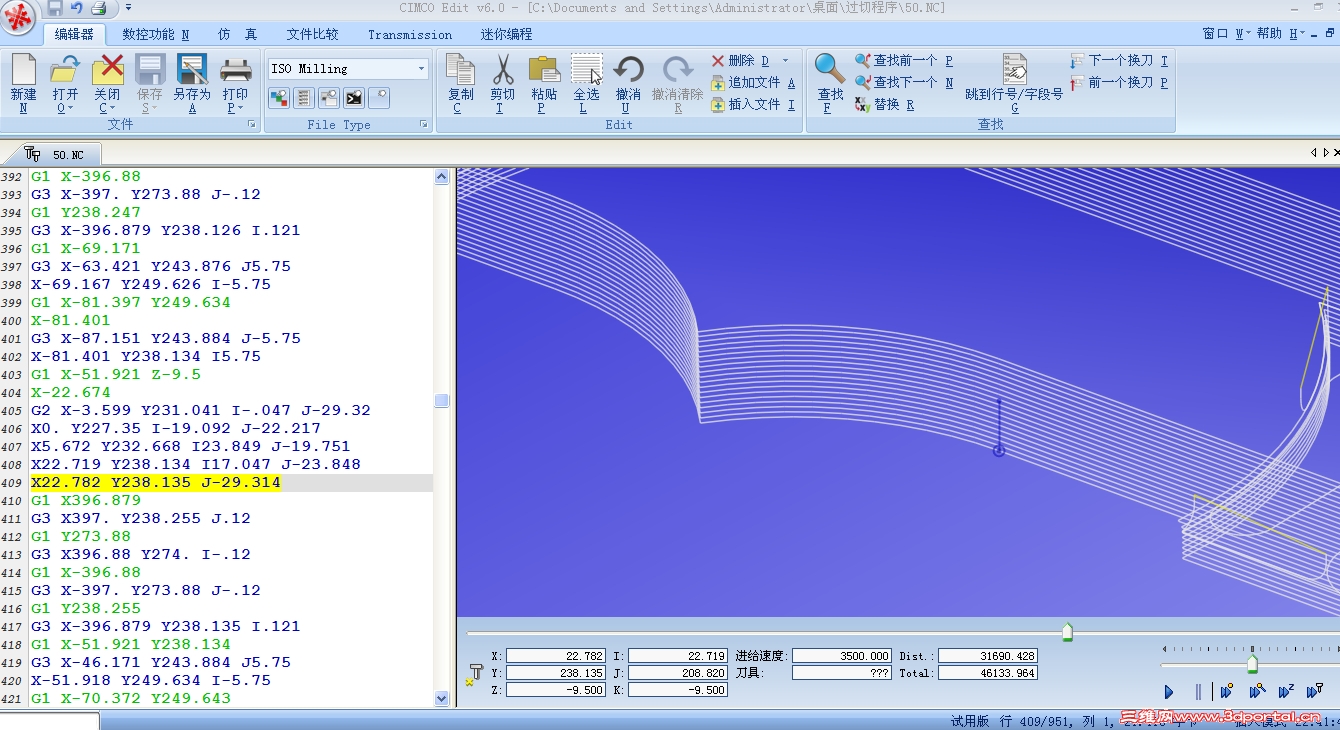Image resolution: width=1340 pixels, height=730 pixels.
Task: Click the black console File Type icon
Action: click(x=354, y=98)
